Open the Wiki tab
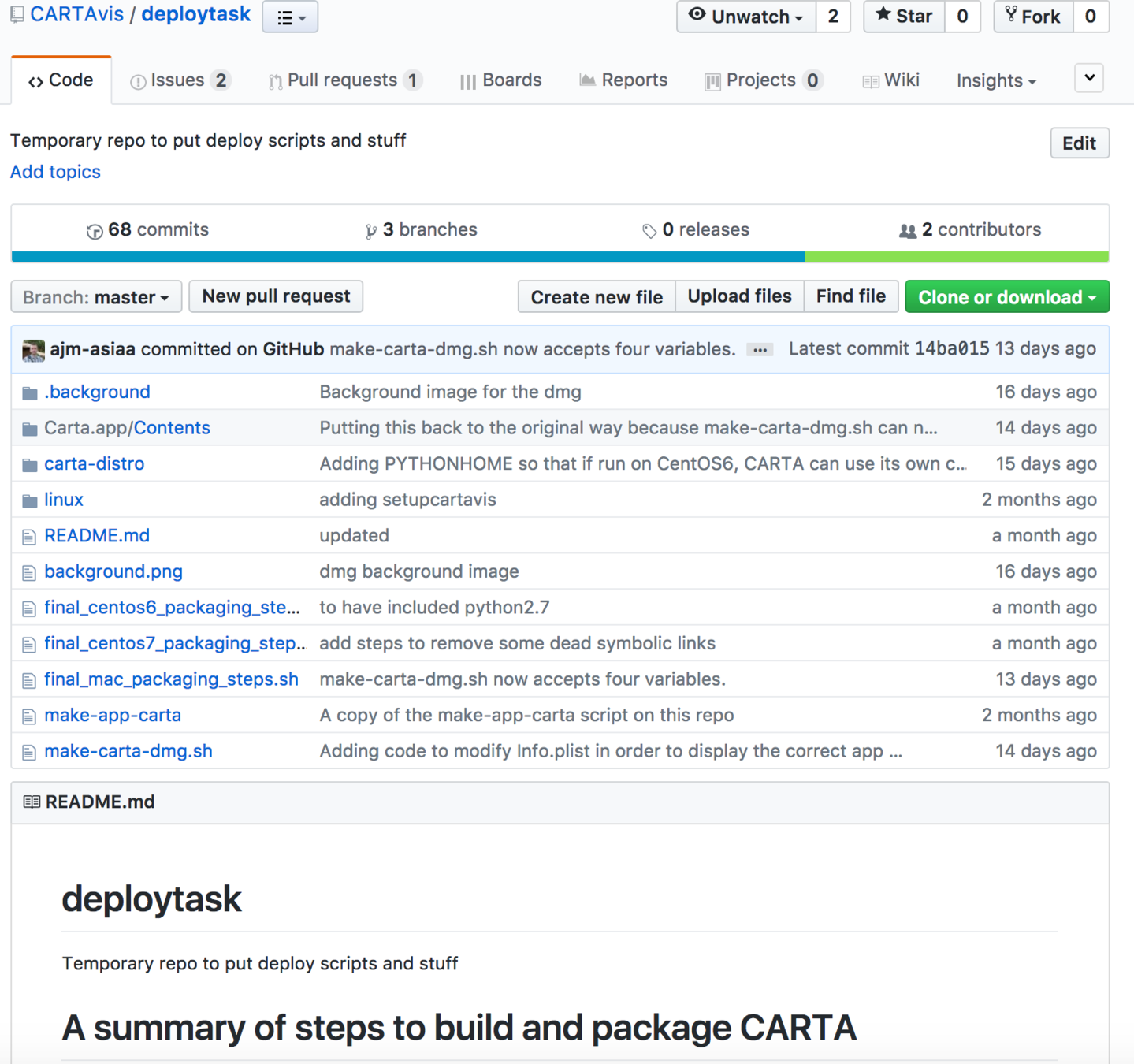Image resolution: width=1134 pixels, height=1064 pixels. (x=890, y=80)
